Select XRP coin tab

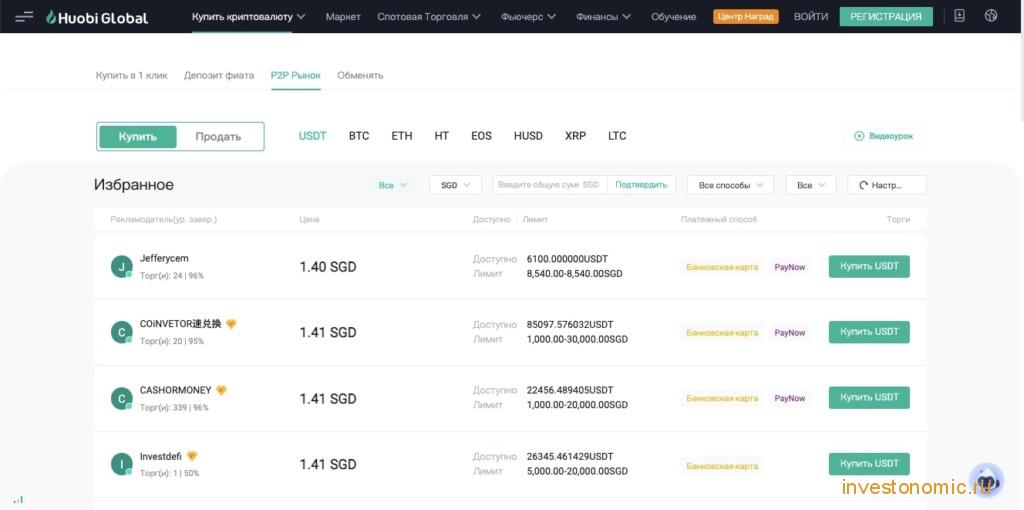tap(575, 136)
